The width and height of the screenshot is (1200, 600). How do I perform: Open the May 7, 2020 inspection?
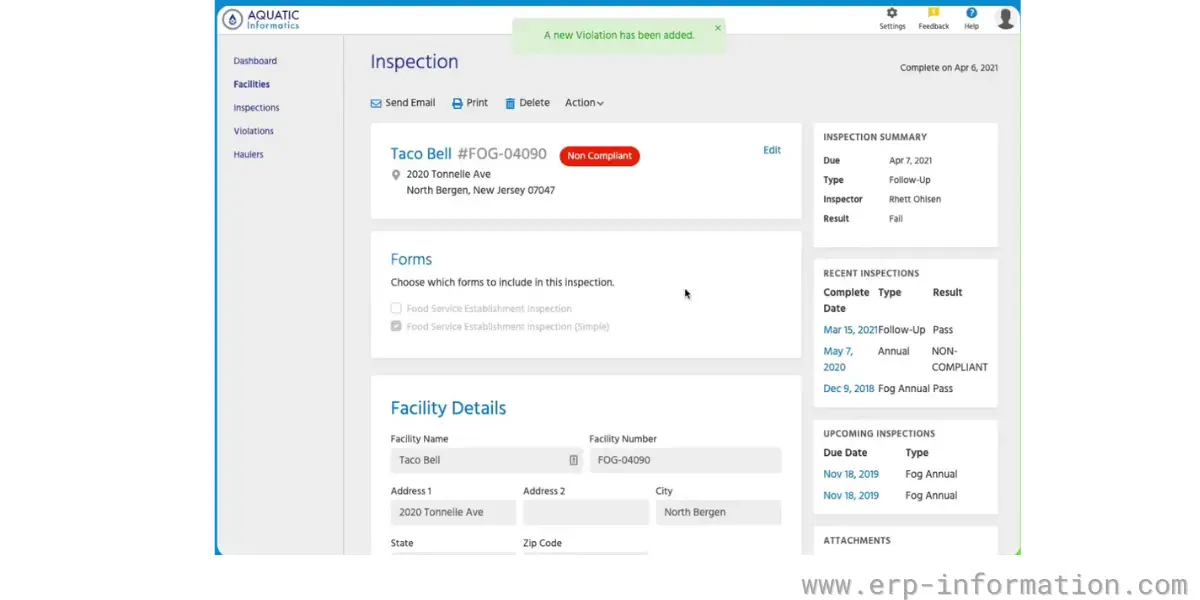pyautogui.click(x=838, y=359)
